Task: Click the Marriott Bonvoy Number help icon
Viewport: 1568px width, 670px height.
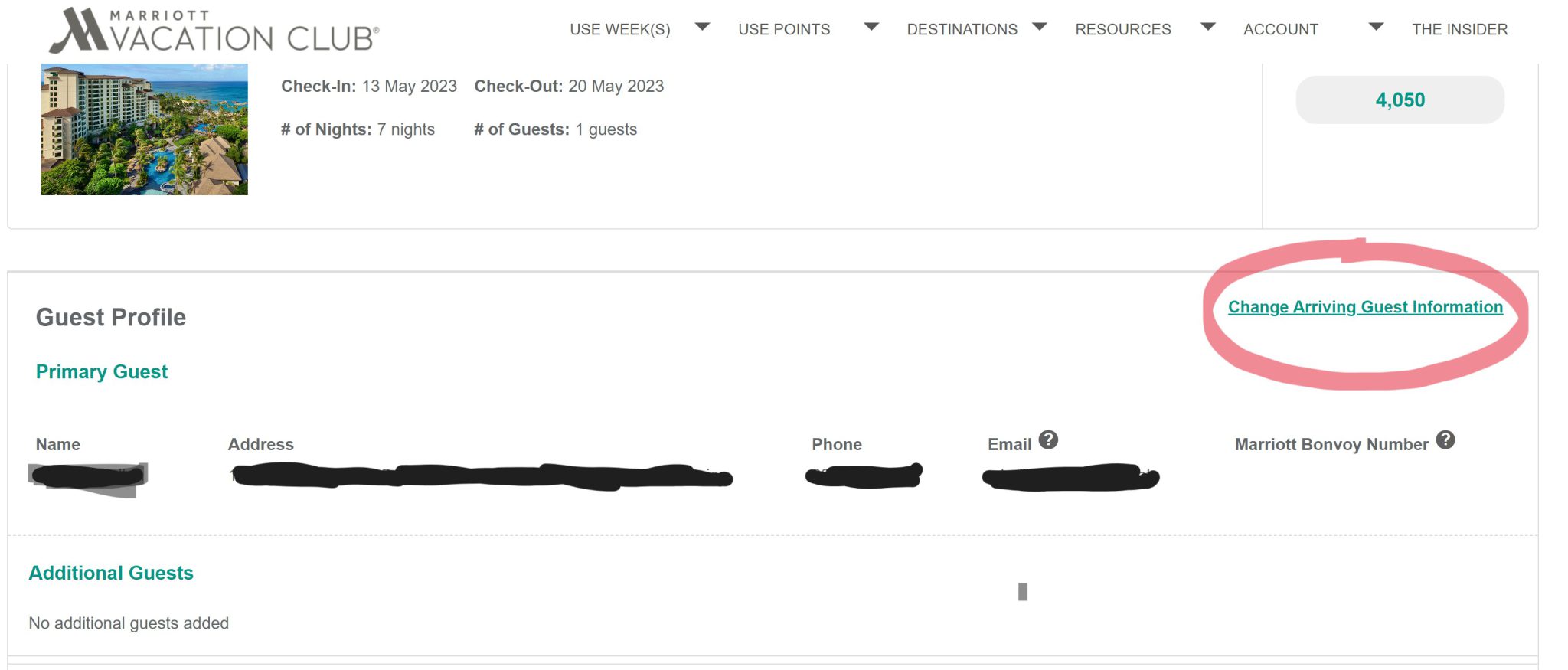Action: [1445, 440]
